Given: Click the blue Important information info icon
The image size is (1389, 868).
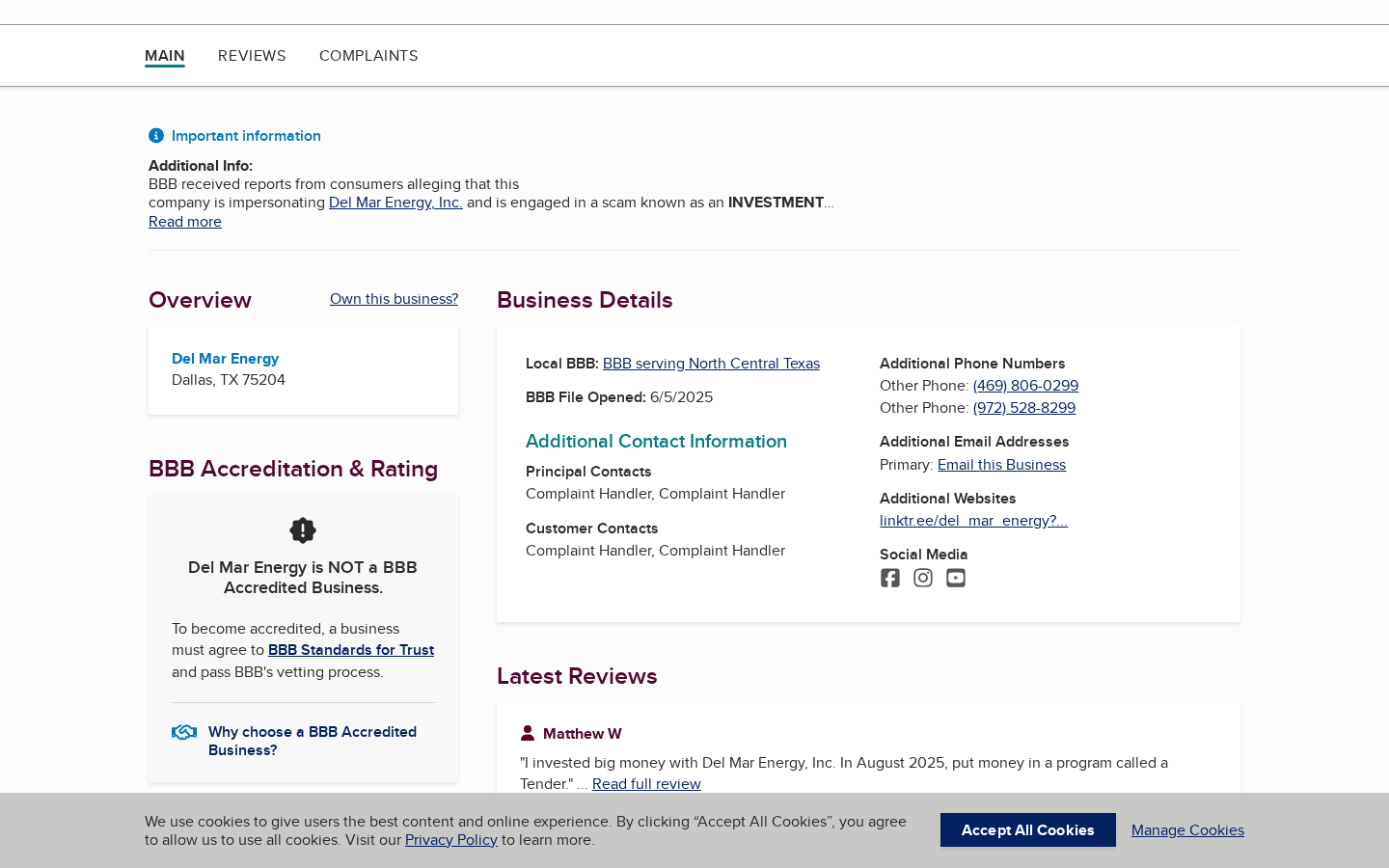Looking at the screenshot, I should coord(156,136).
